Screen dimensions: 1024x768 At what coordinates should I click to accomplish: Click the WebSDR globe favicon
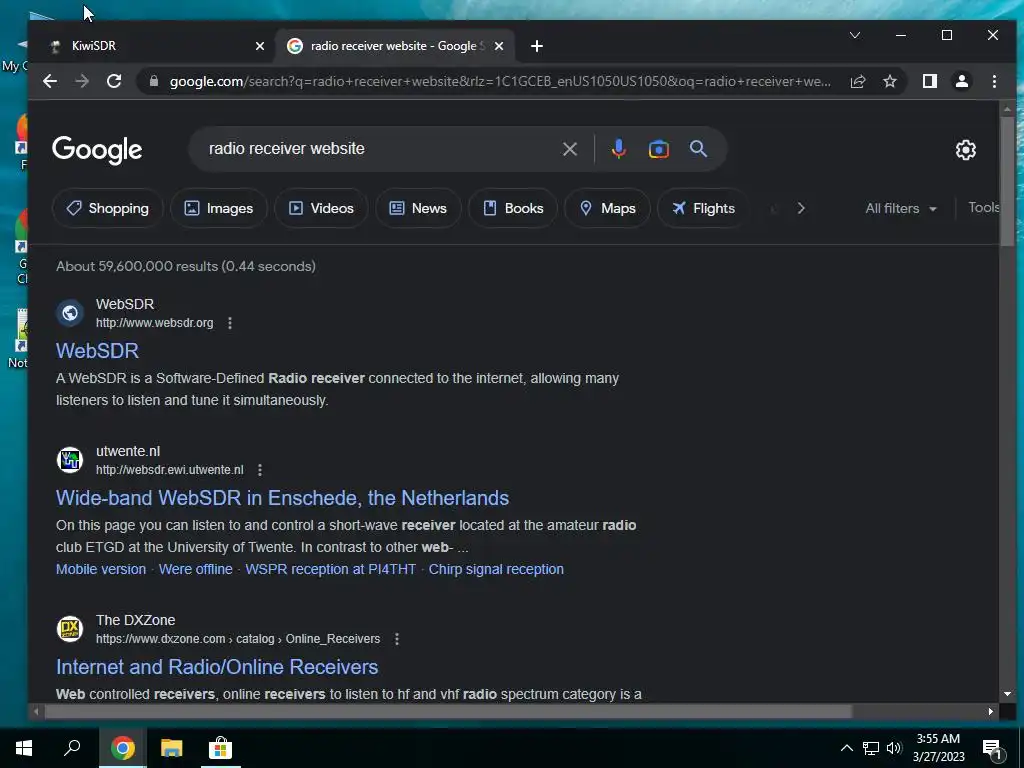coord(70,313)
